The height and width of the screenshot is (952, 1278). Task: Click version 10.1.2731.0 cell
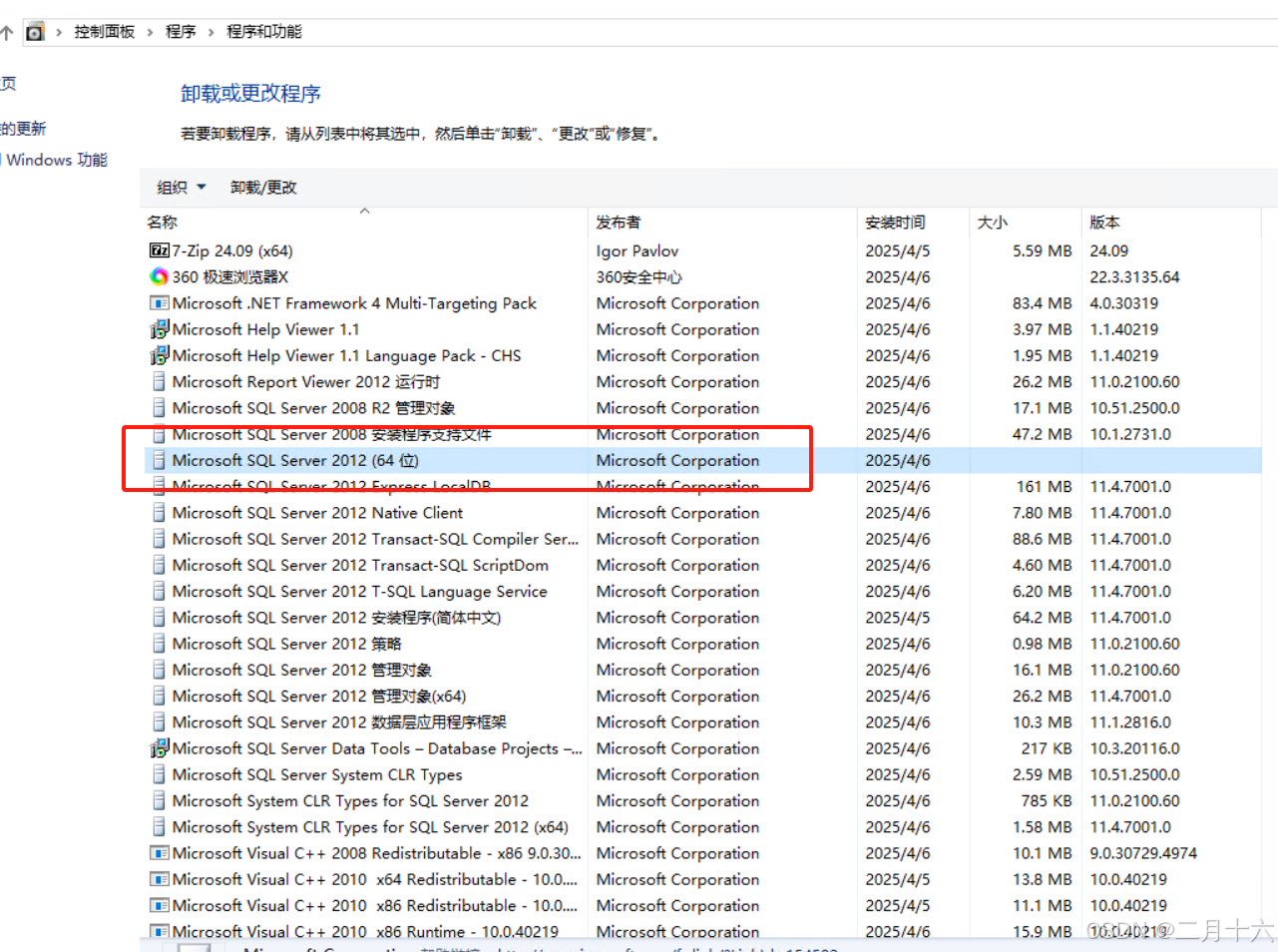(x=1130, y=434)
